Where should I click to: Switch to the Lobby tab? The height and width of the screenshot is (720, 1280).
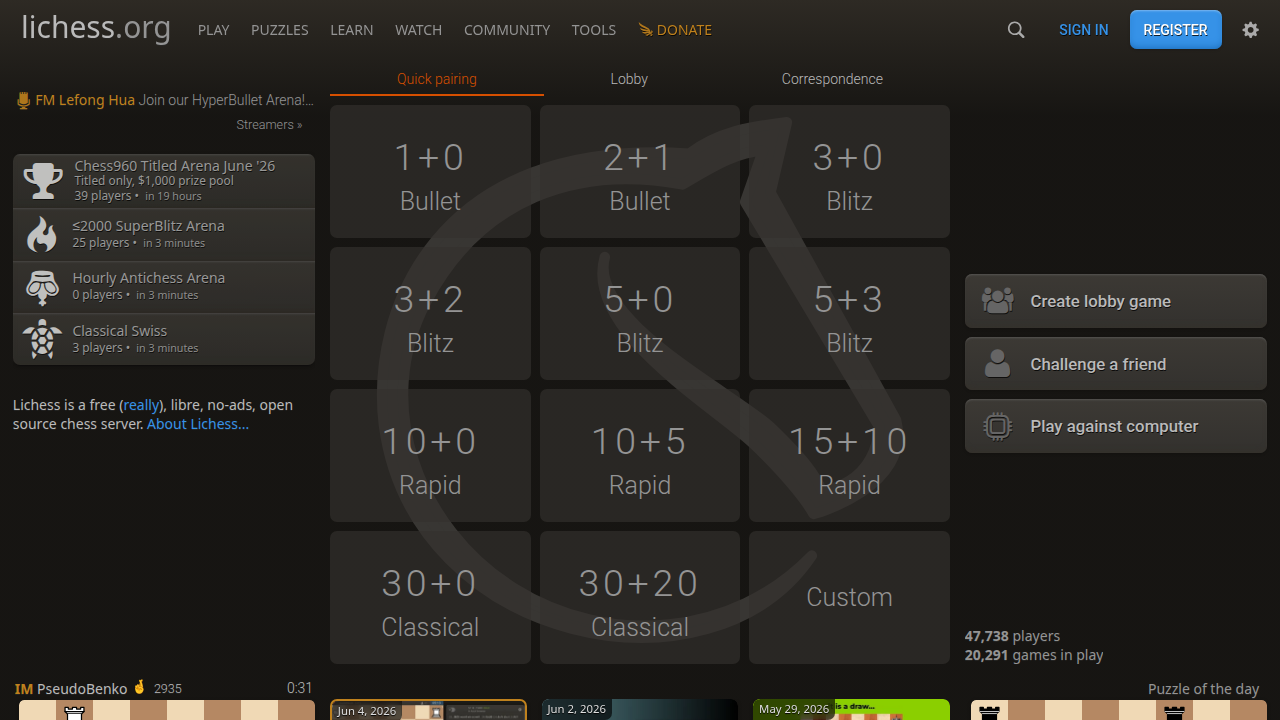coord(630,79)
